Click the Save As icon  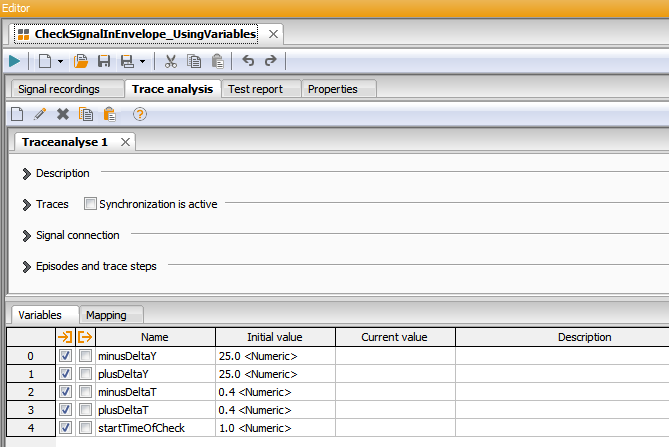point(127,61)
